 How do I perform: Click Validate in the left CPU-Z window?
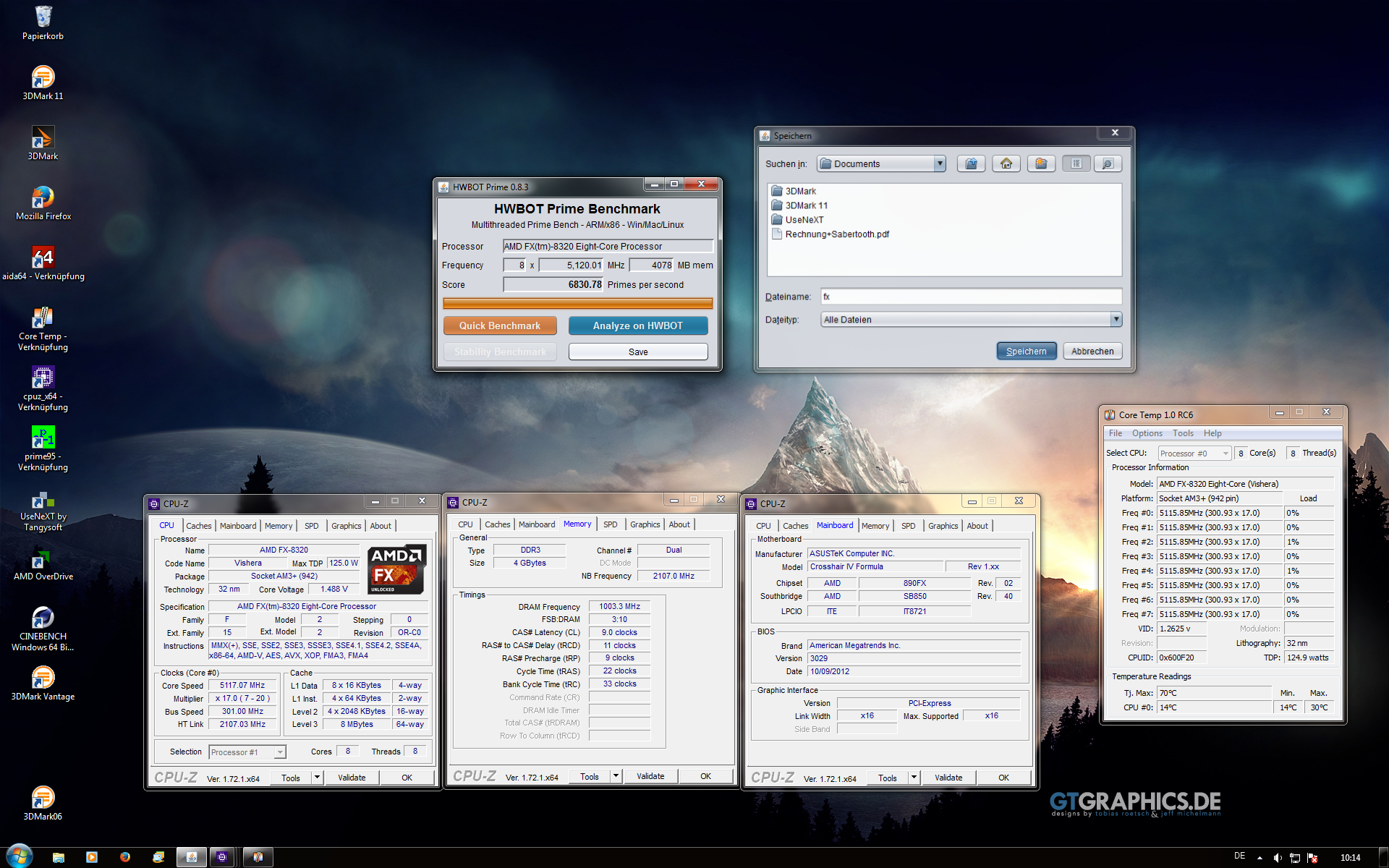click(352, 778)
